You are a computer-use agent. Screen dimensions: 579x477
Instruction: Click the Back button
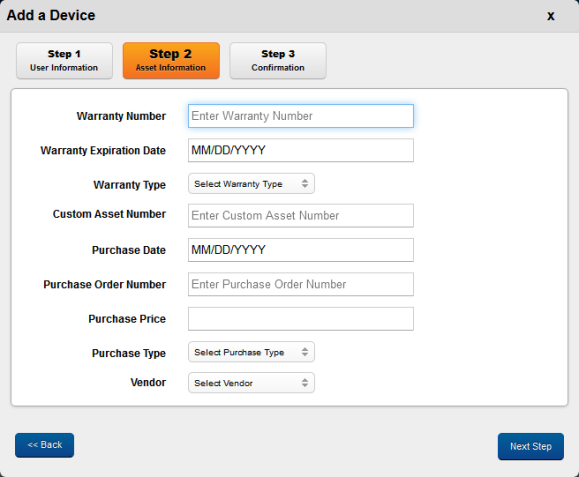(44, 445)
